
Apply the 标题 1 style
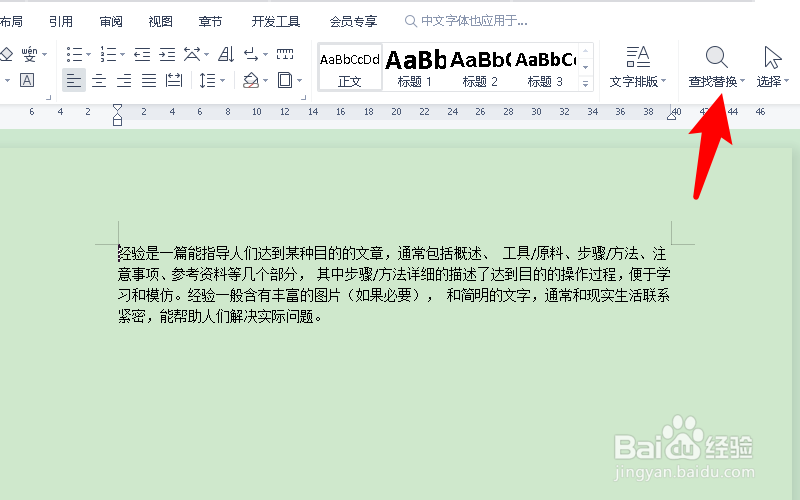pyautogui.click(x=415, y=67)
